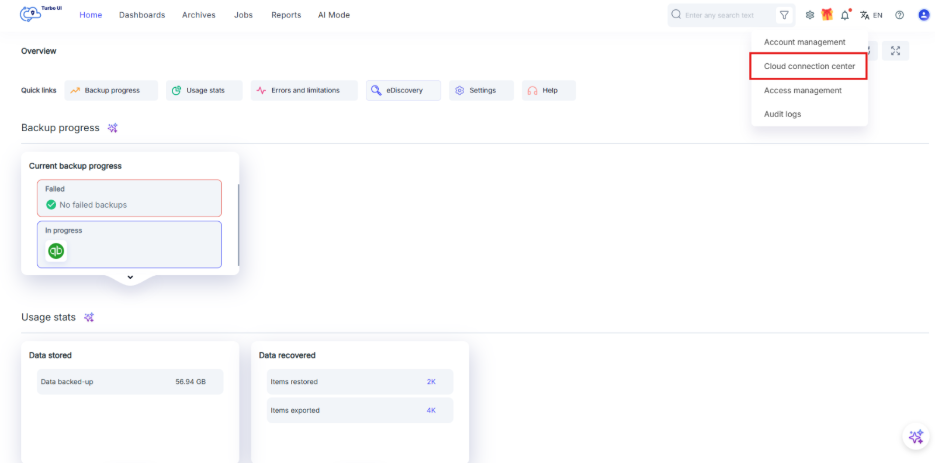The image size is (936, 463).
Task: Open the eDiscovery quick link
Action: point(403,90)
